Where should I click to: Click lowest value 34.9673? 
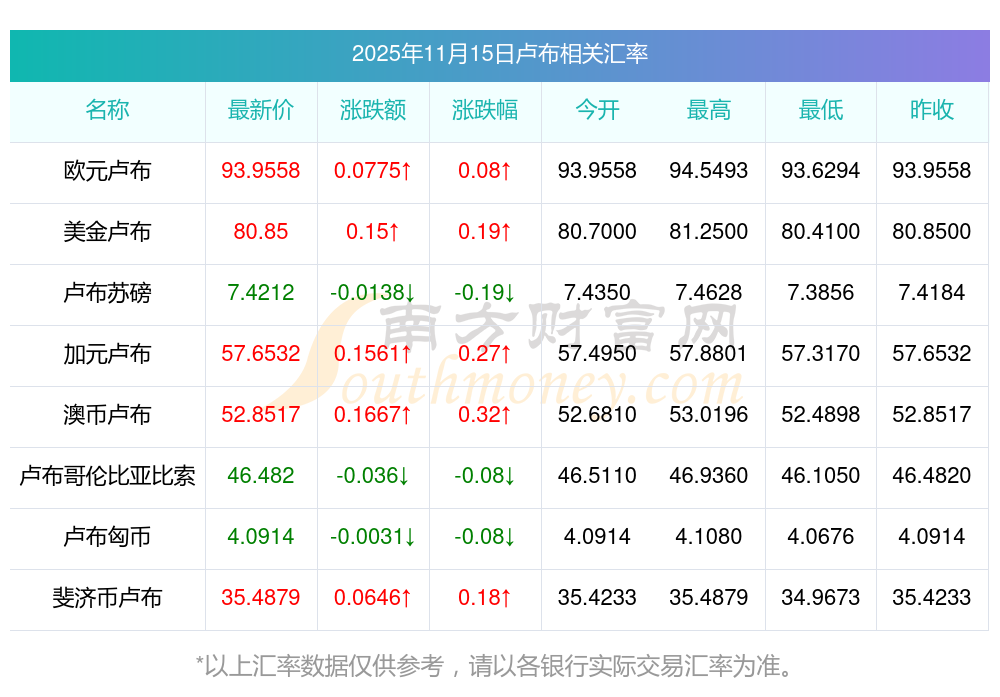pyautogui.click(x=821, y=598)
